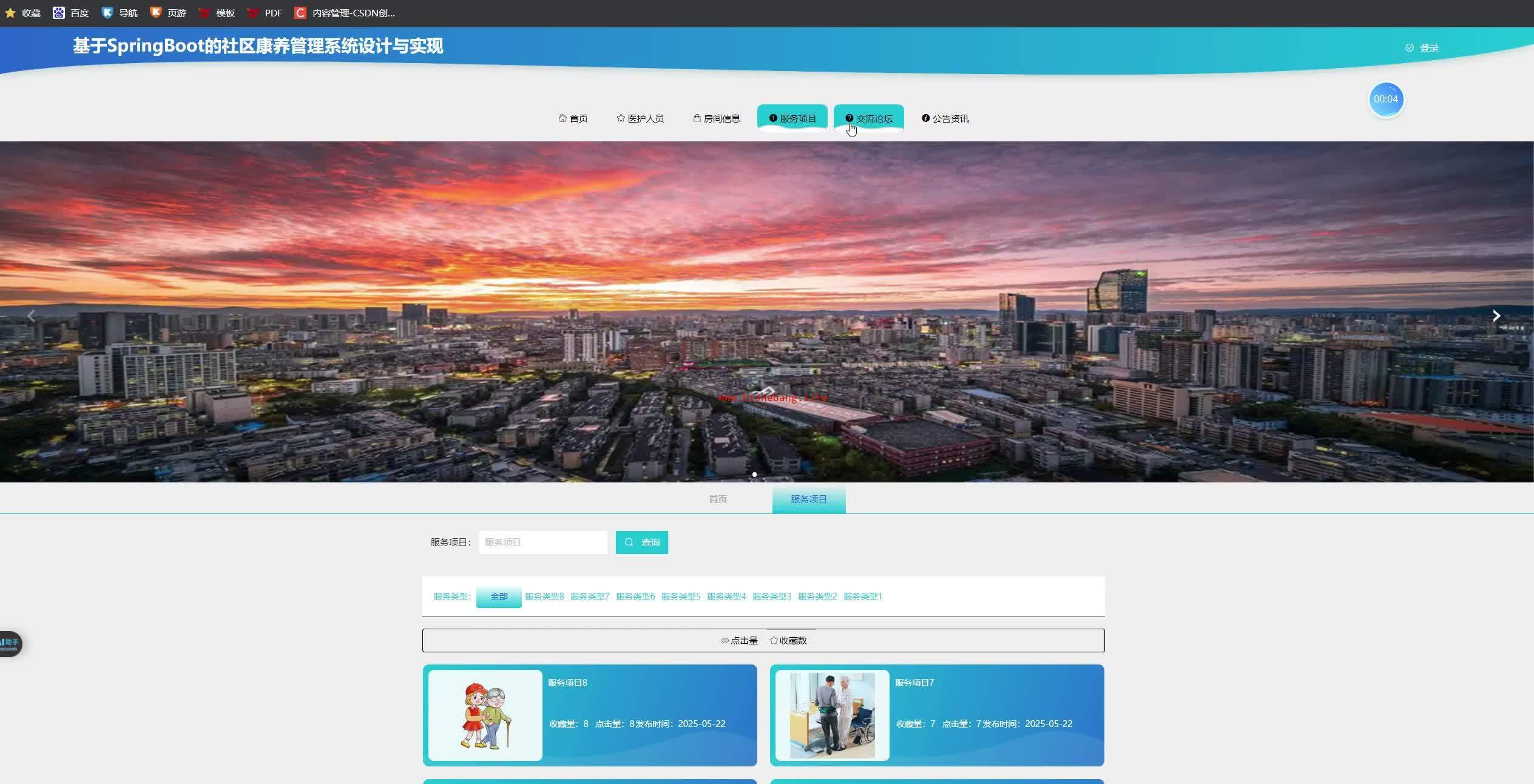Filter by 服务类型5

tap(680, 597)
